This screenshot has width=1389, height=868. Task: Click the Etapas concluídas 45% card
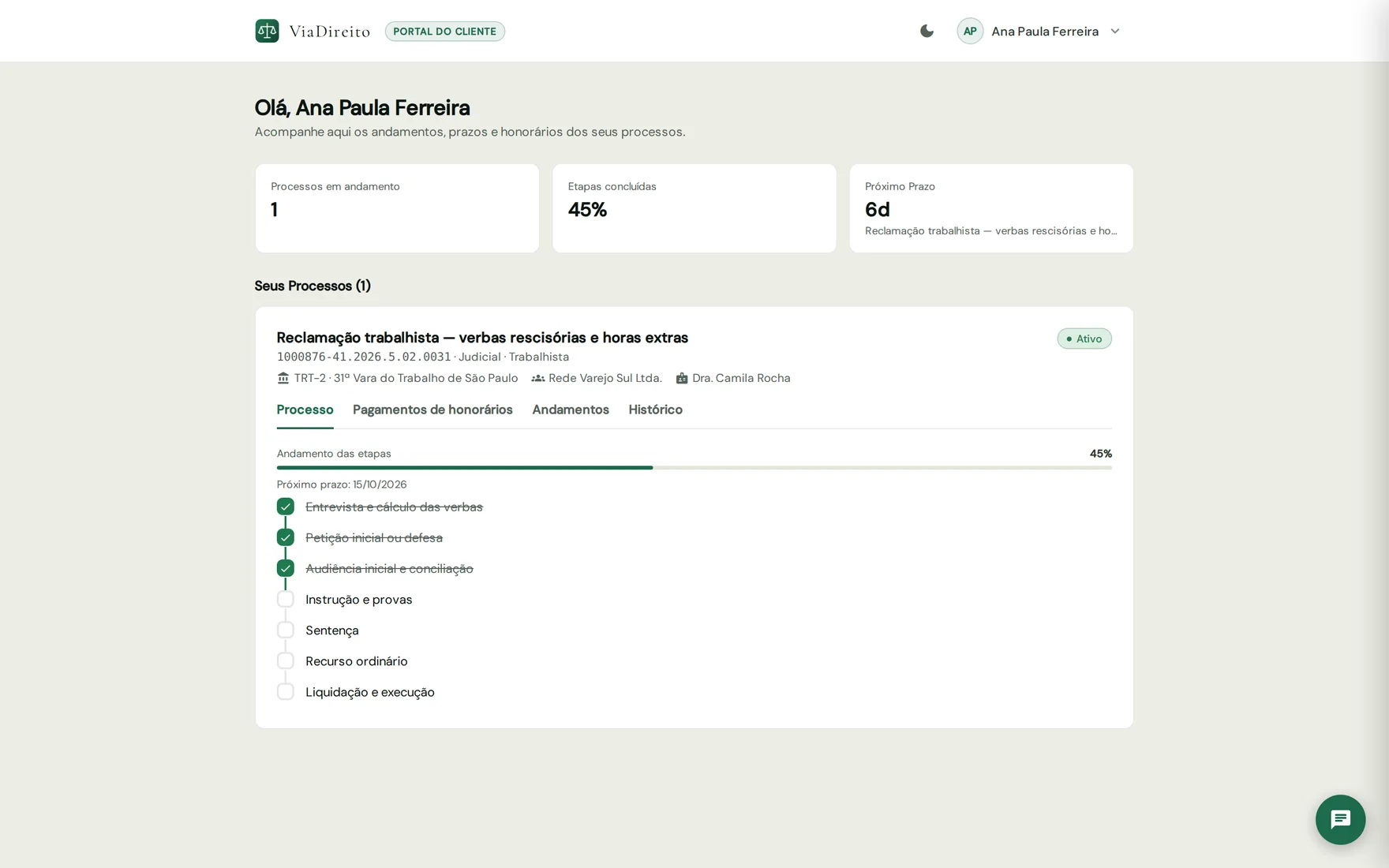[694, 208]
